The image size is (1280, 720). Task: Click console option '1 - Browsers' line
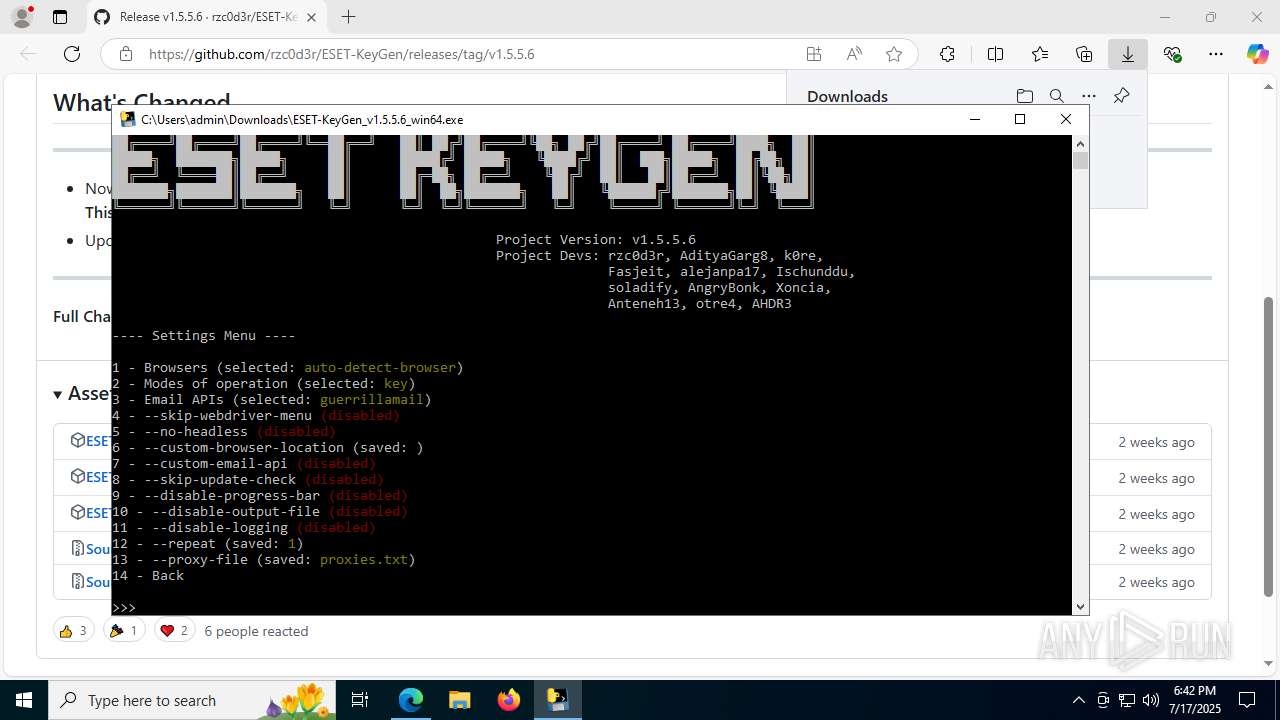click(288, 368)
